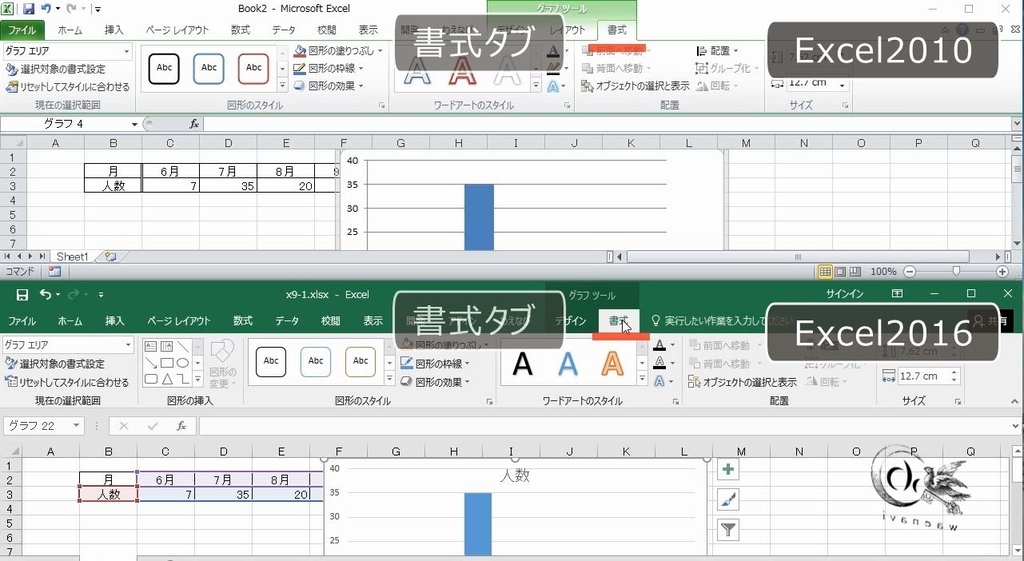Click chart elements plus button in Excel 2016
Image resolution: width=1024 pixels, height=561 pixels.
click(728, 469)
